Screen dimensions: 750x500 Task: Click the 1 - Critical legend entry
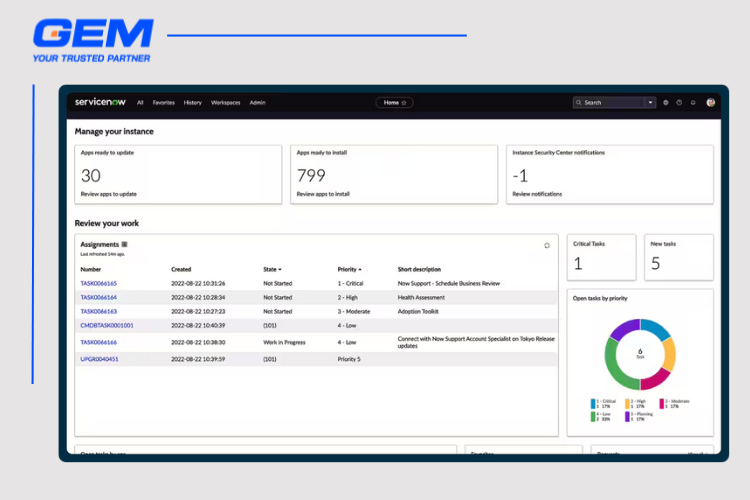click(x=603, y=403)
